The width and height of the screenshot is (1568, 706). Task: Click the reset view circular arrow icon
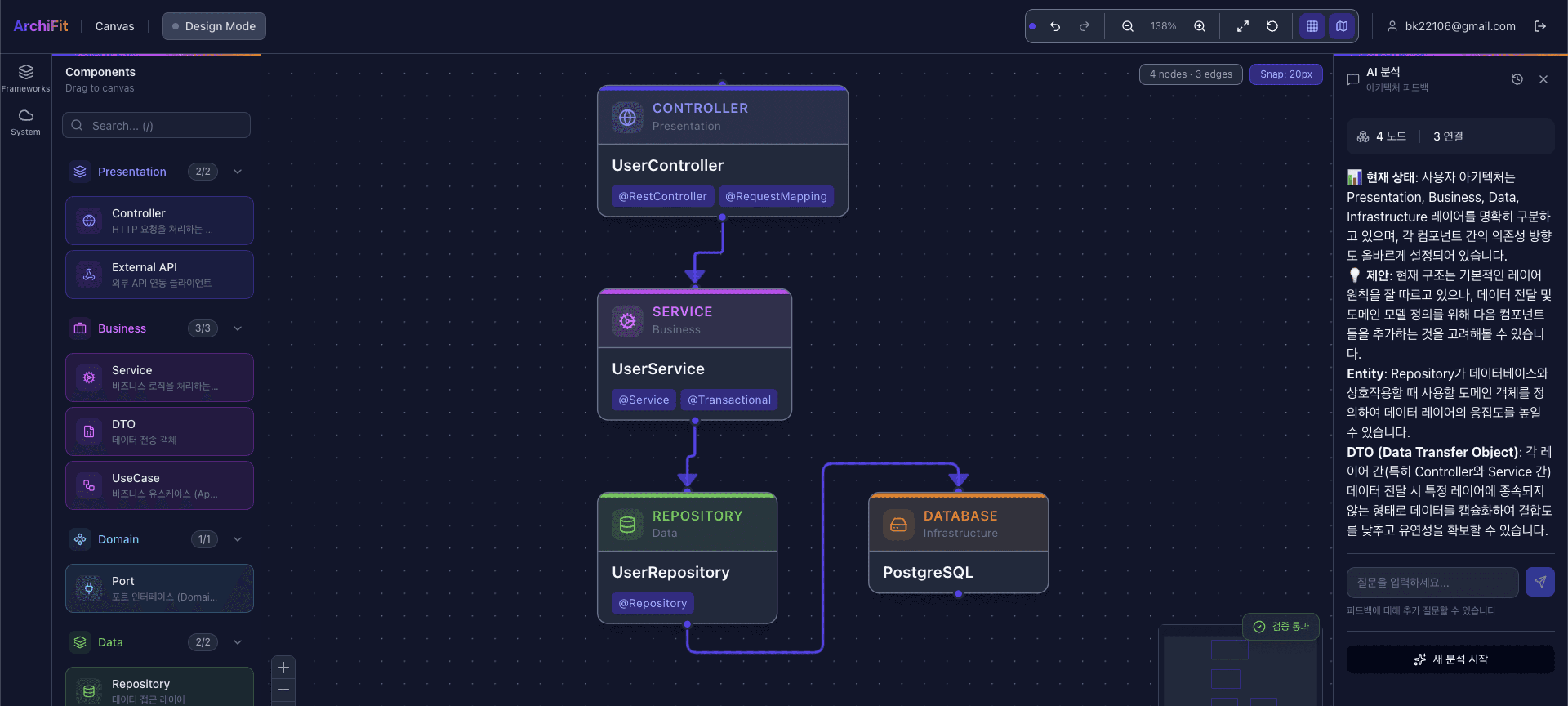(x=1272, y=26)
